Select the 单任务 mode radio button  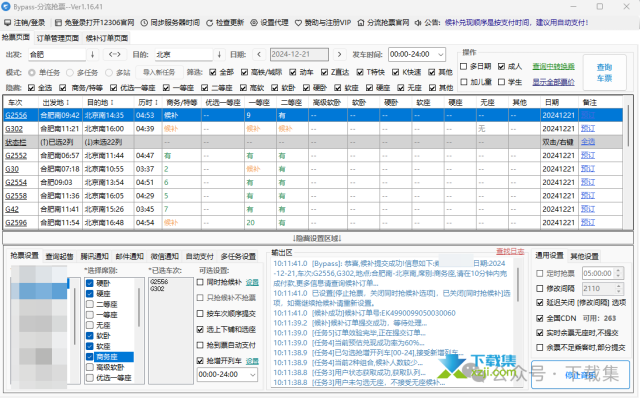[31, 73]
